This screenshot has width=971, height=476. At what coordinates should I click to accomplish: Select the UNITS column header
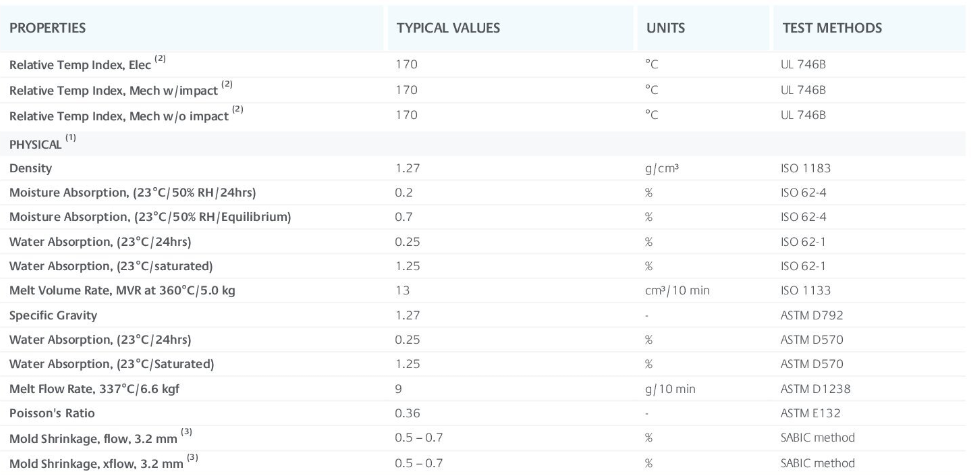(665, 28)
